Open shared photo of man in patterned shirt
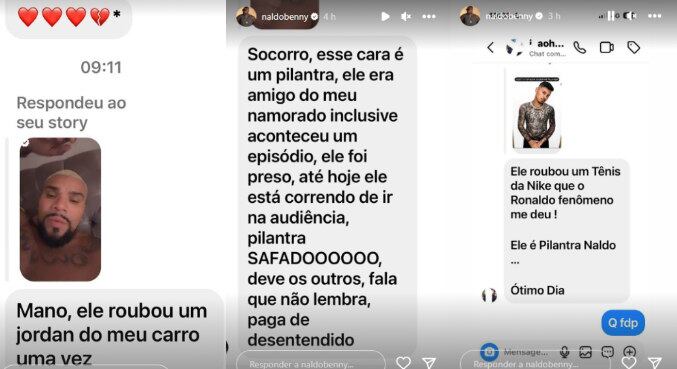 pos(537,113)
